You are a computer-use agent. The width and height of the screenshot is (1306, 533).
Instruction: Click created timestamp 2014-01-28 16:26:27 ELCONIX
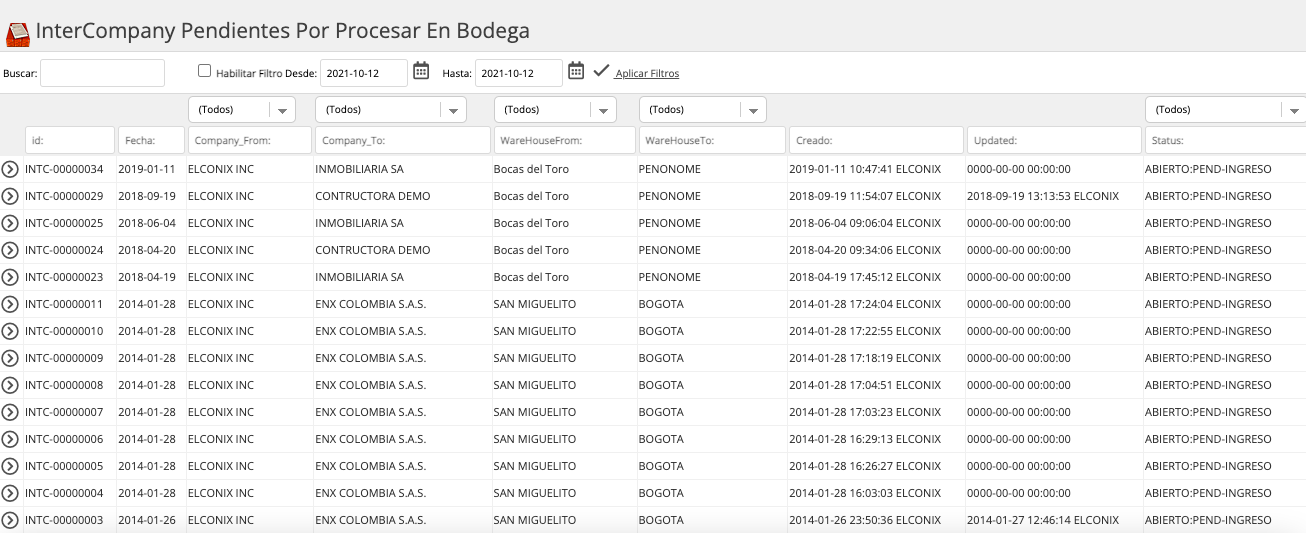click(865, 466)
